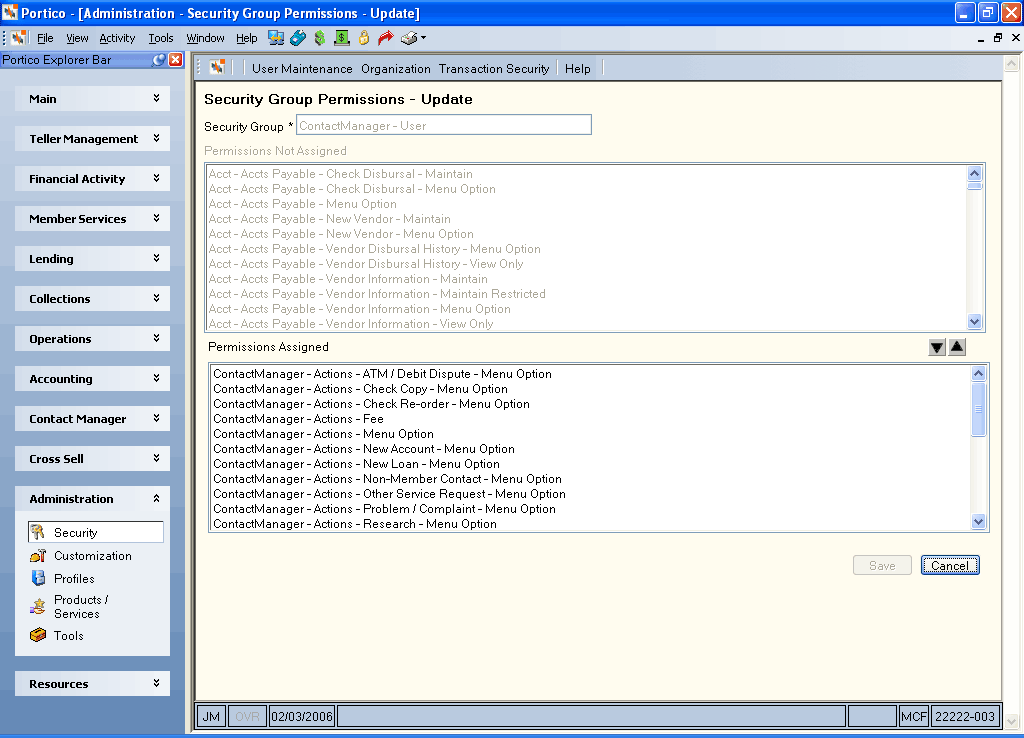This screenshot has width=1024, height=738.
Task: Expand the Collections section
Action: (x=92, y=298)
